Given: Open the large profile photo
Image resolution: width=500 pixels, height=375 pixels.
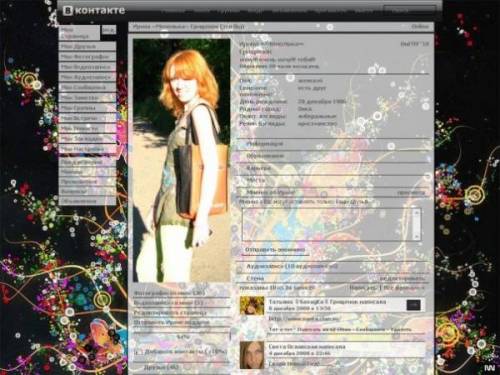Looking at the screenshot, I should click(x=181, y=160).
